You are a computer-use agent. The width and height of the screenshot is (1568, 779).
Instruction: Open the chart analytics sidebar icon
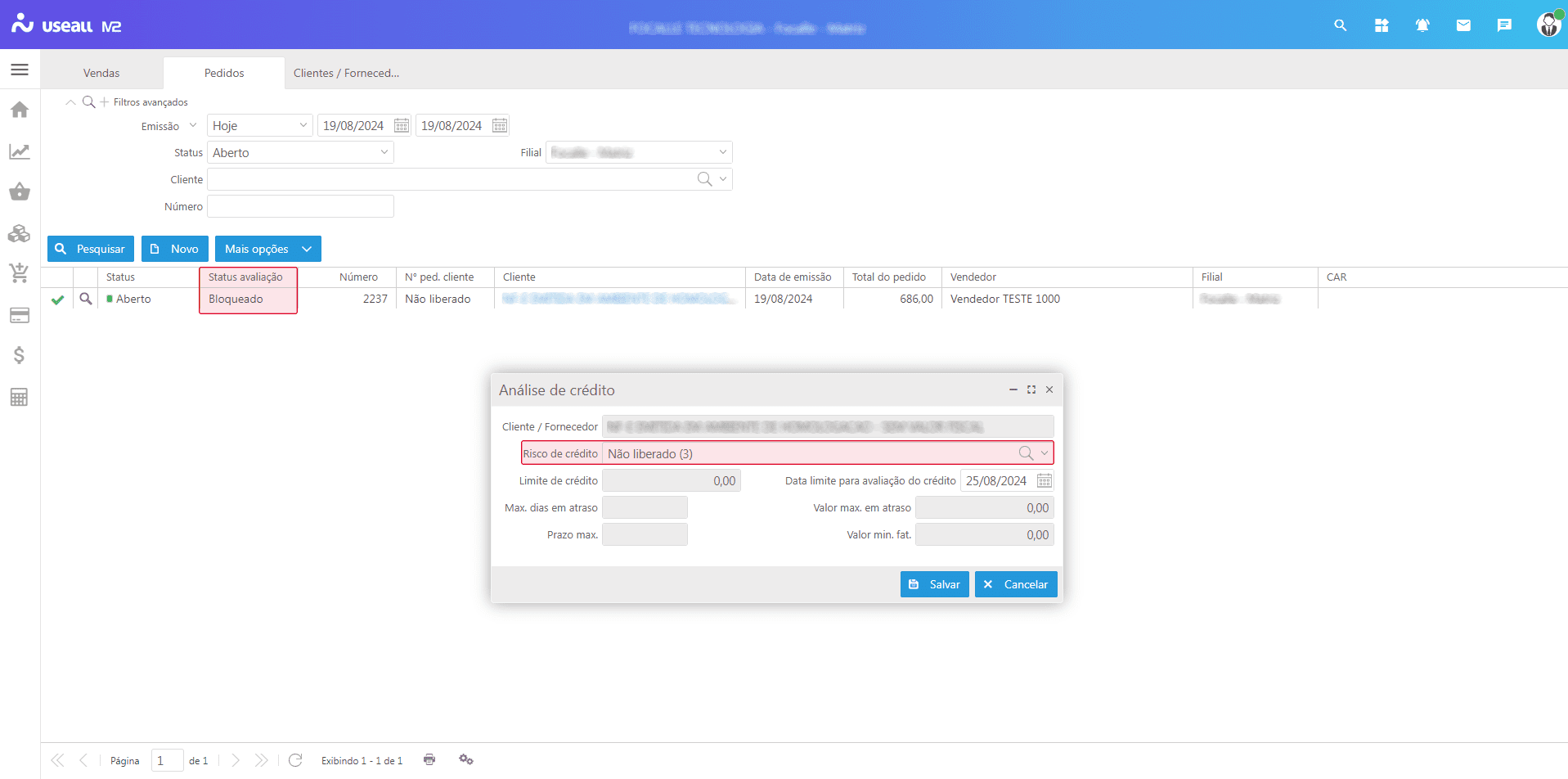click(x=20, y=151)
